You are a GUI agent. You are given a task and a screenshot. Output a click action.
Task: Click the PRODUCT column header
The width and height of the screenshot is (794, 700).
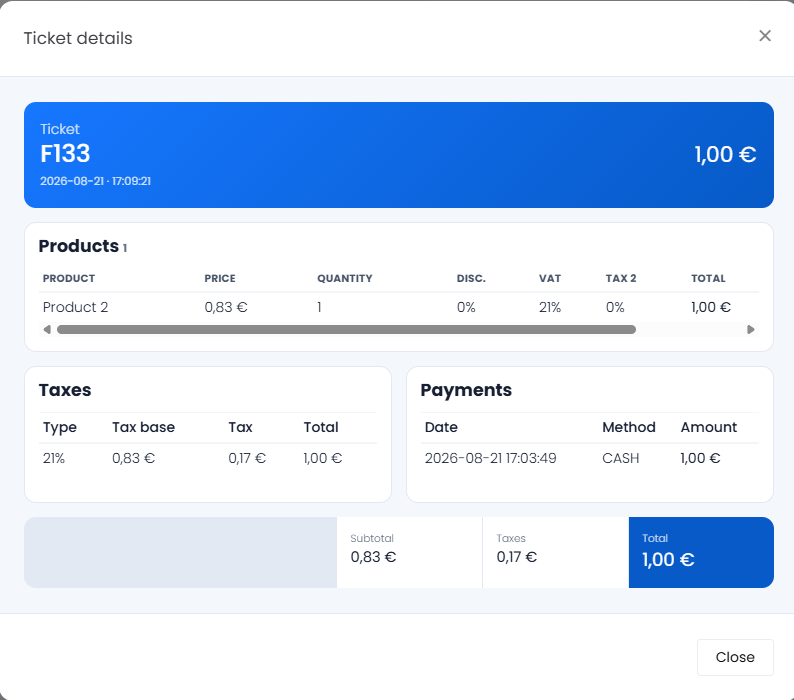pyautogui.click(x=69, y=278)
